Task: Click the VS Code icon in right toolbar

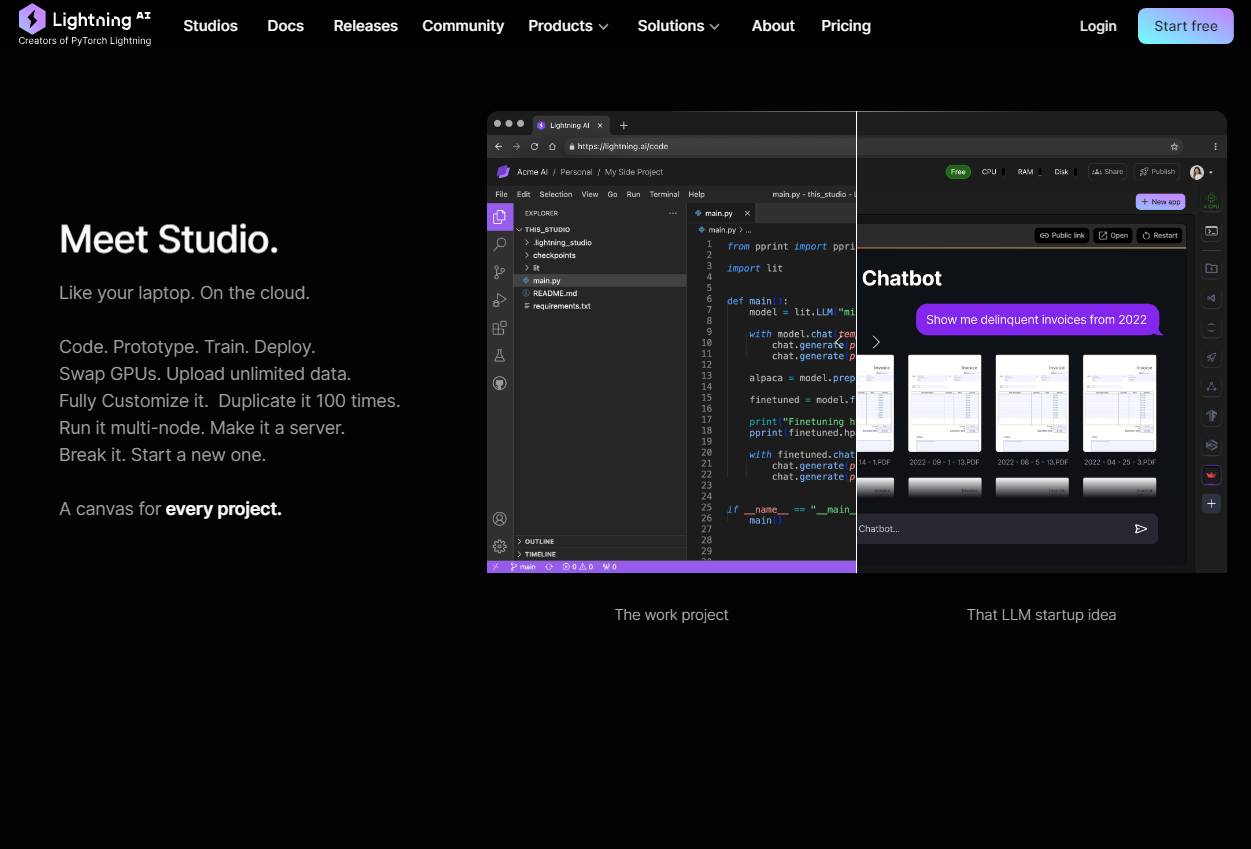Action: [x=1211, y=298]
